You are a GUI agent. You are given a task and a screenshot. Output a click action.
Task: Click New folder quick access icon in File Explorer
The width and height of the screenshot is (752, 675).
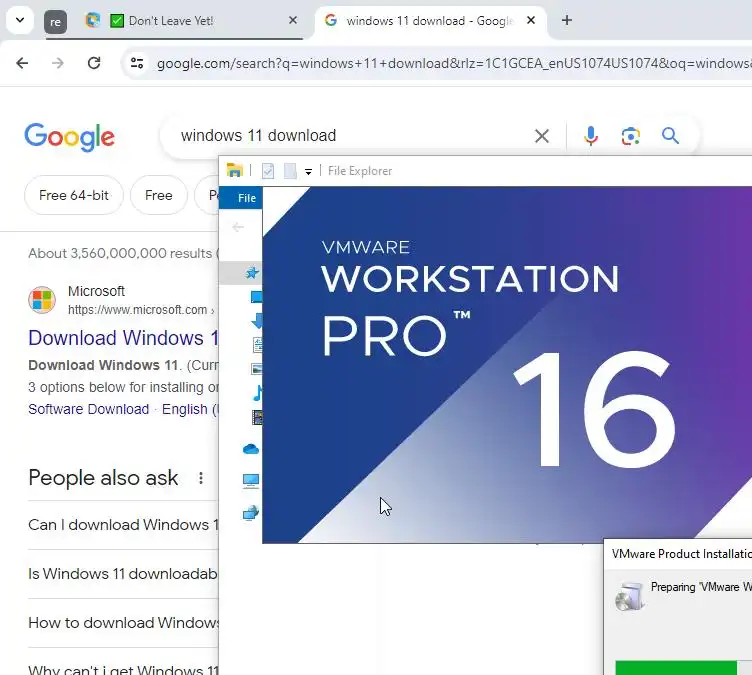click(x=290, y=171)
